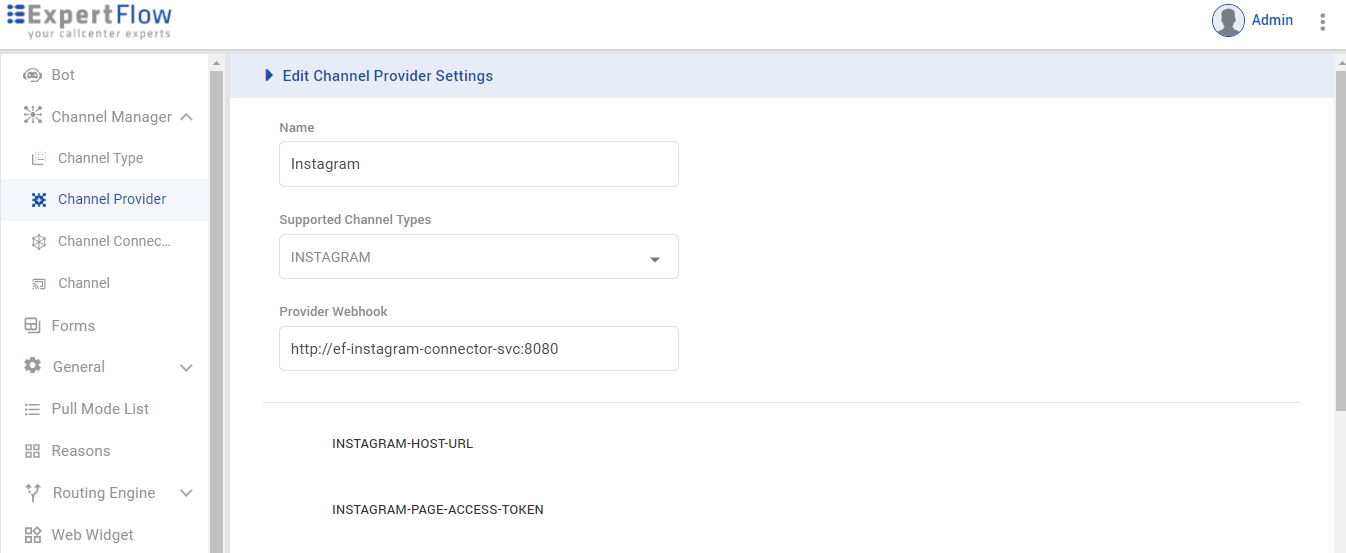Click the Bot icon in sidebar
Image resolution: width=1346 pixels, height=553 pixels.
point(32,75)
